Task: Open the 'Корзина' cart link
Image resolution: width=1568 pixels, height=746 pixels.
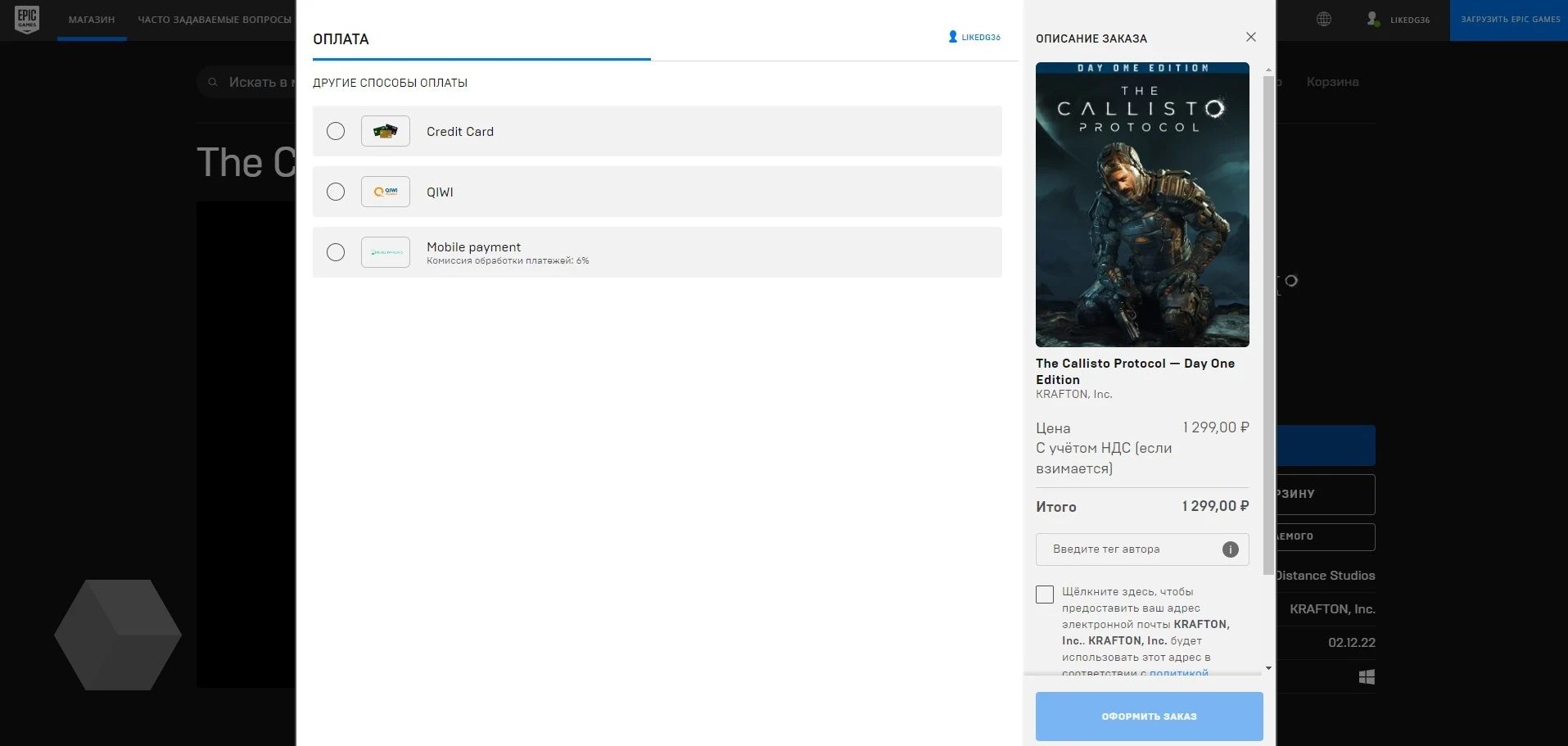Action: [1332, 82]
